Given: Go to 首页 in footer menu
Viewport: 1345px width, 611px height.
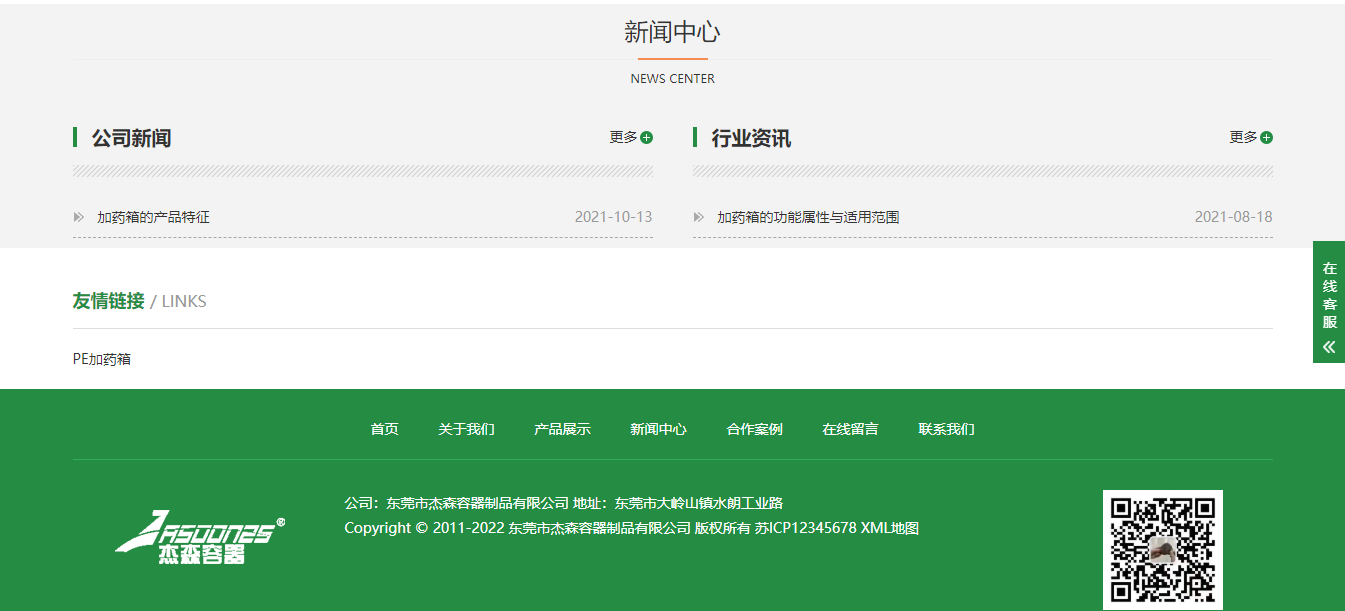Looking at the screenshot, I should pyautogui.click(x=384, y=429).
